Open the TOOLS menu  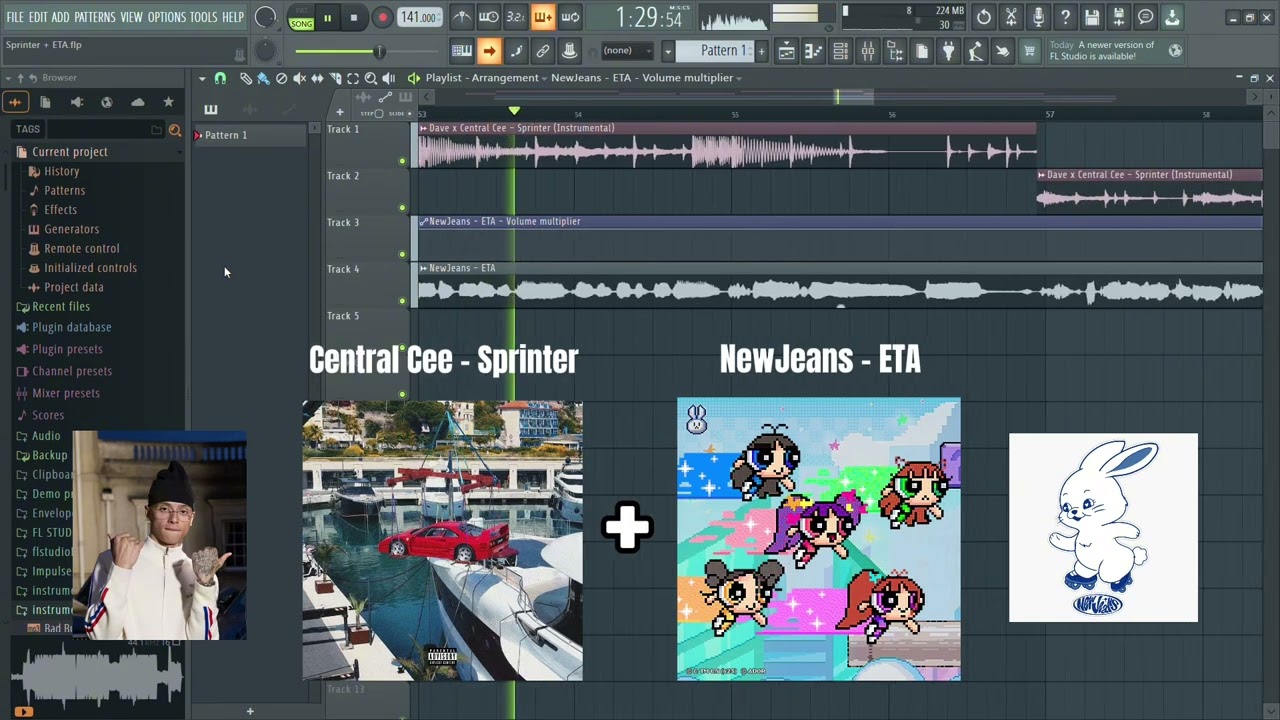[204, 17]
